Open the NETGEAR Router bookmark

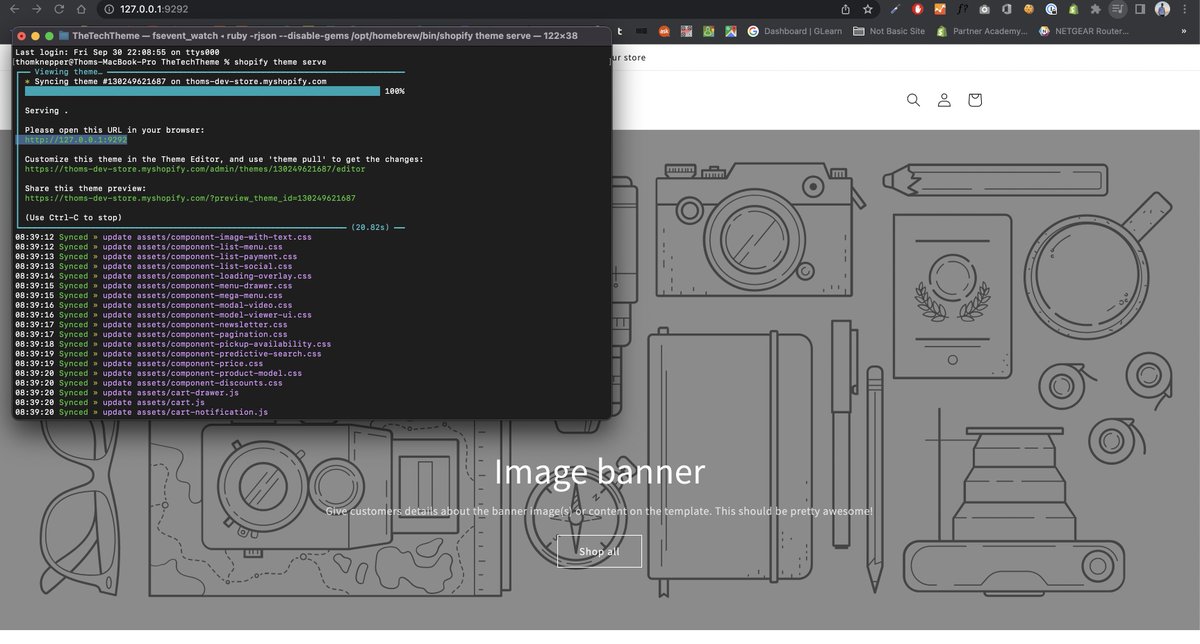1083,31
